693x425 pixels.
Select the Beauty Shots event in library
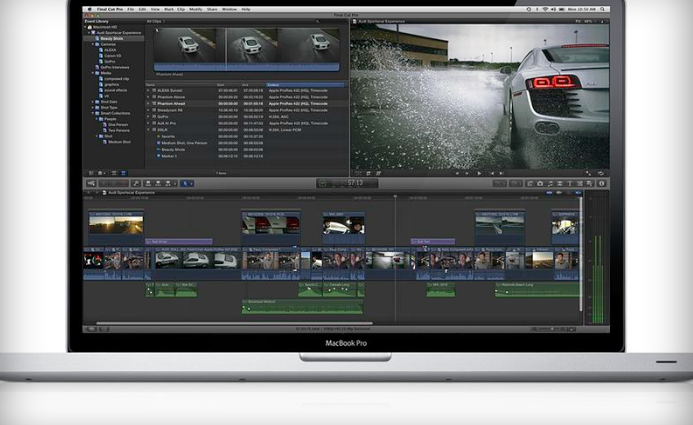pos(110,37)
